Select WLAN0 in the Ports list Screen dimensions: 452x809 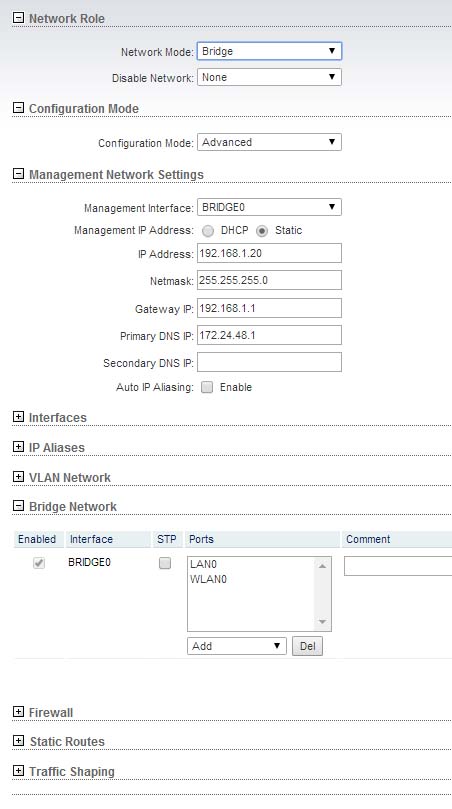[x=208, y=579]
